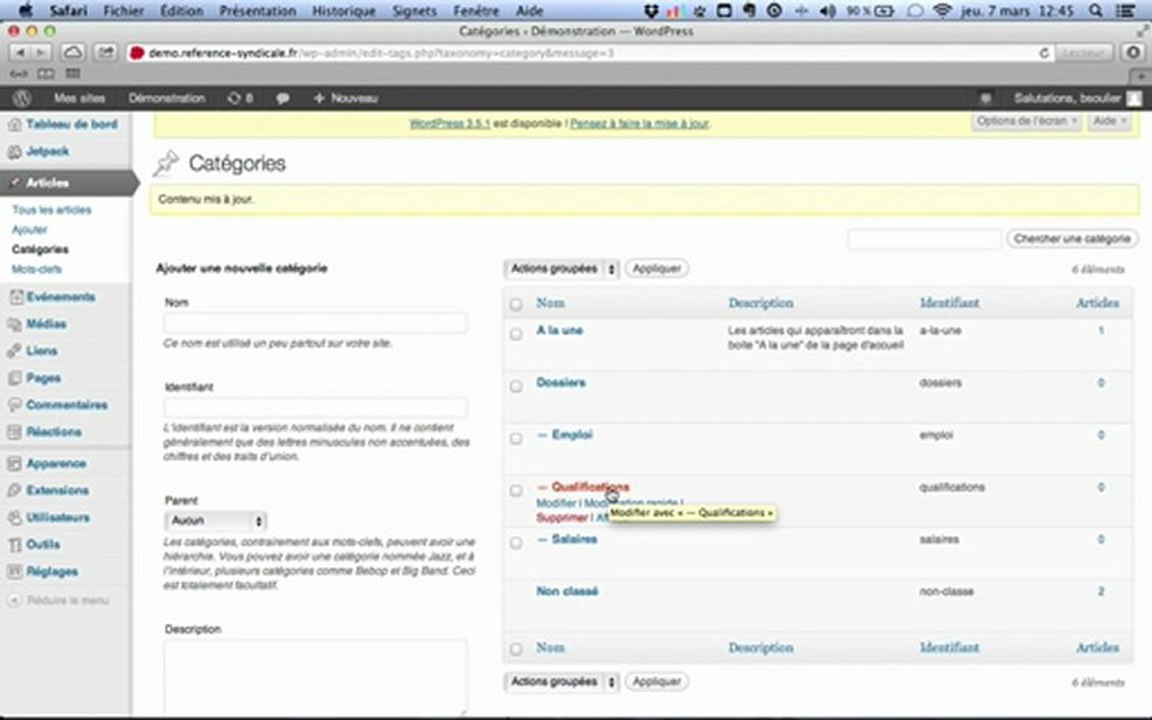The width and height of the screenshot is (1152, 720).
Task: Open Tous les articles submenu link
Action: [51, 210]
